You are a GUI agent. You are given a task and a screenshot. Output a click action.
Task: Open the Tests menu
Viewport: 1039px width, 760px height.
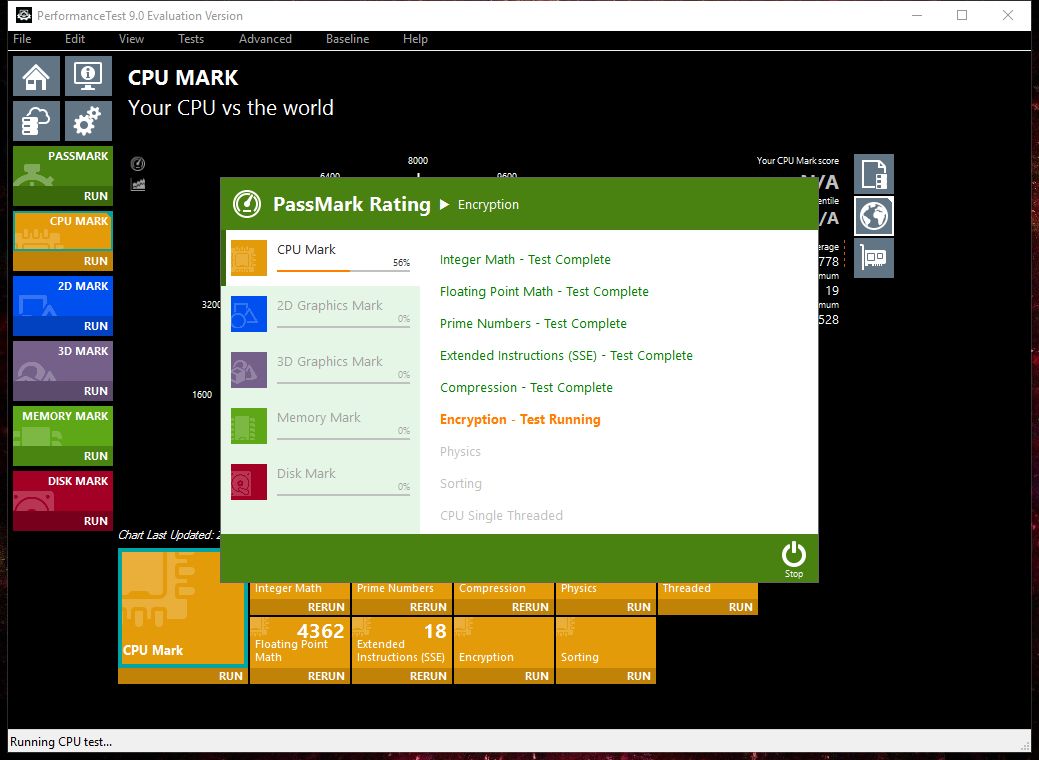191,39
